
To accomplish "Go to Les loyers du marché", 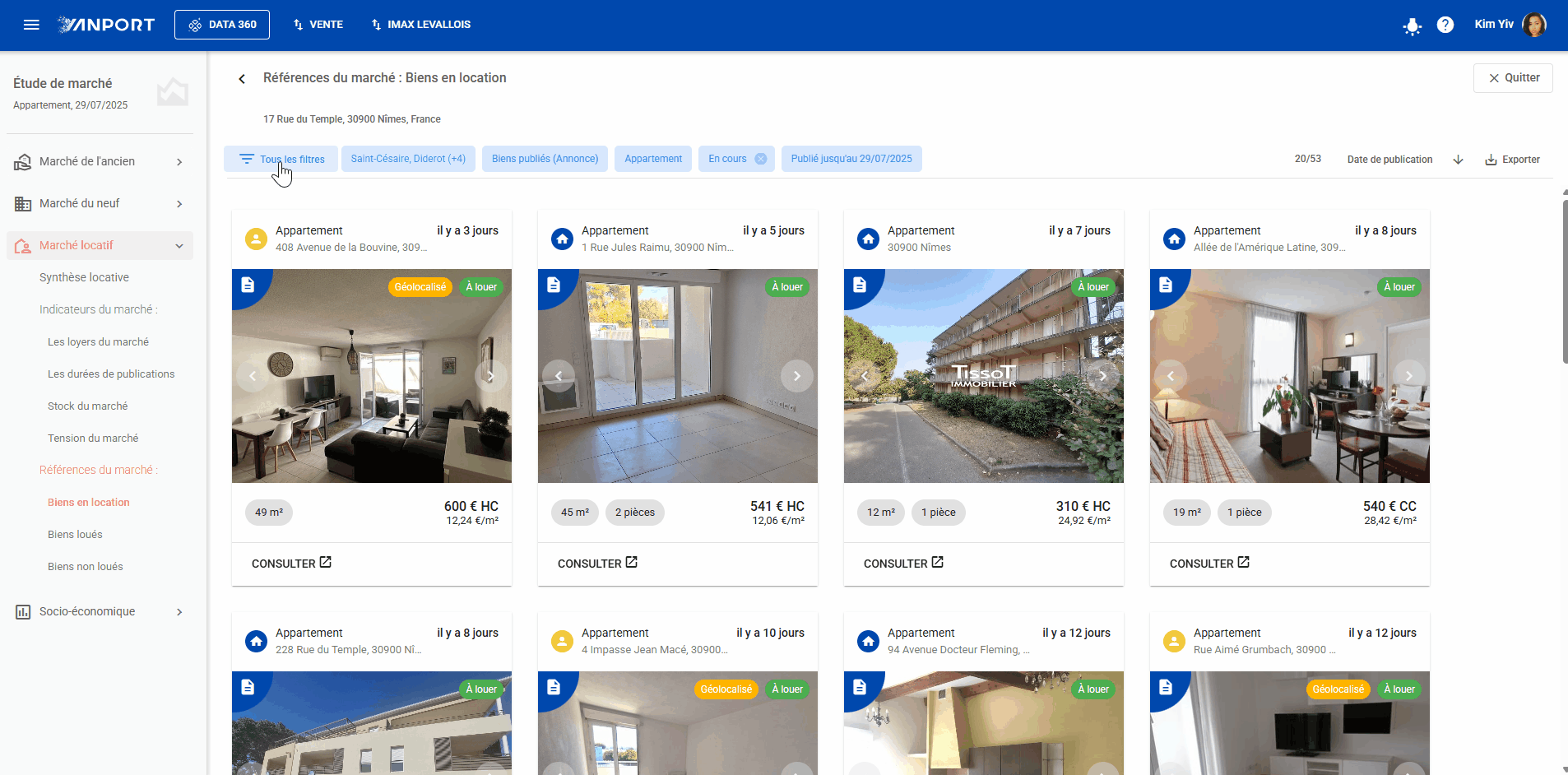I will 98,342.
